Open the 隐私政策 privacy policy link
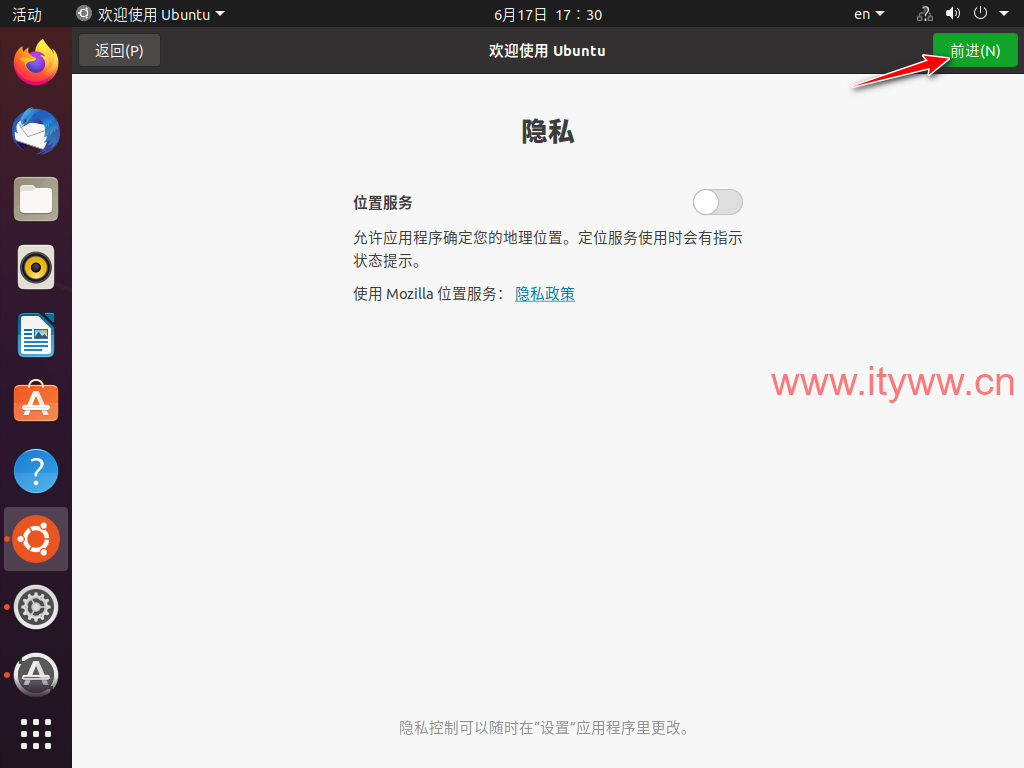The image size is (1024, 768). pyautogui.click(x=545, y=294)
